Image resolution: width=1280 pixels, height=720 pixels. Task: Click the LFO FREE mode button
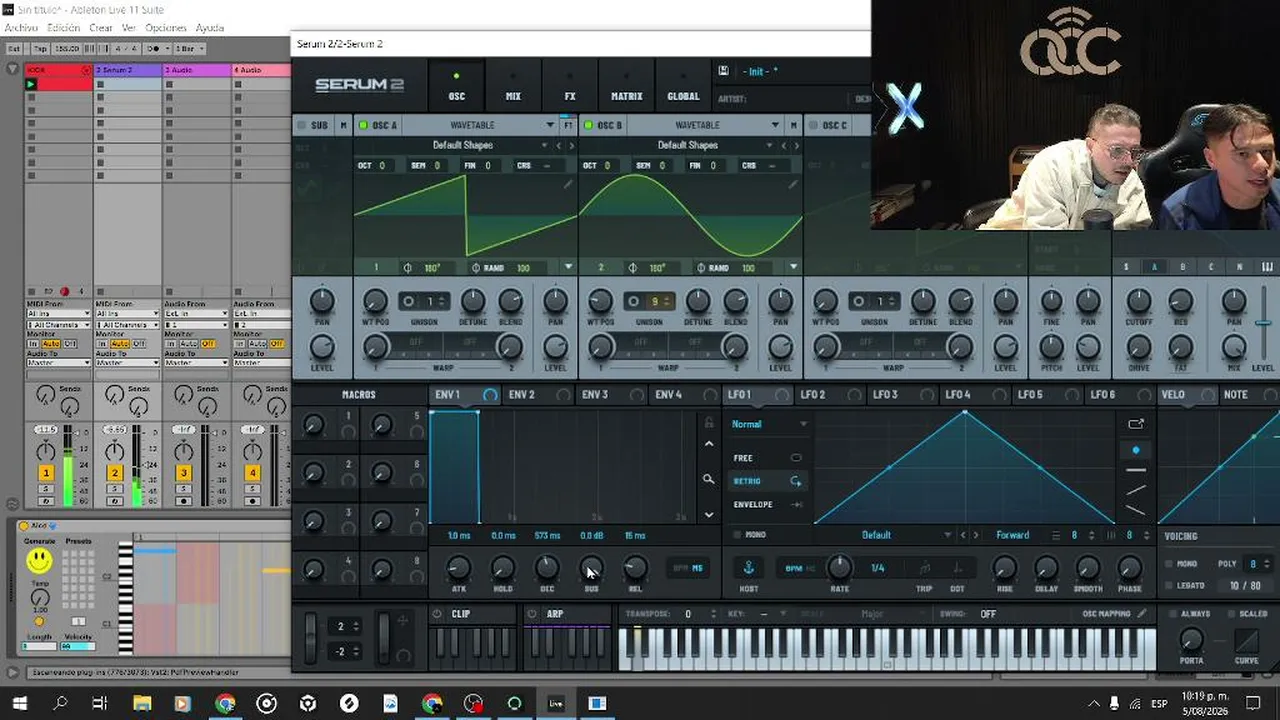click(x=767, y=458)
